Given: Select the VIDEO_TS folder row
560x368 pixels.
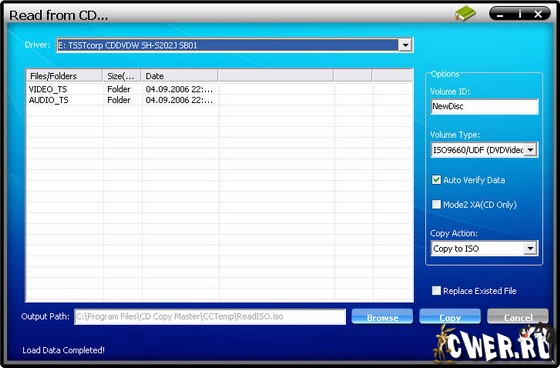Looking at the screenshot, I should pyautogui.click(x=220, y=89).
